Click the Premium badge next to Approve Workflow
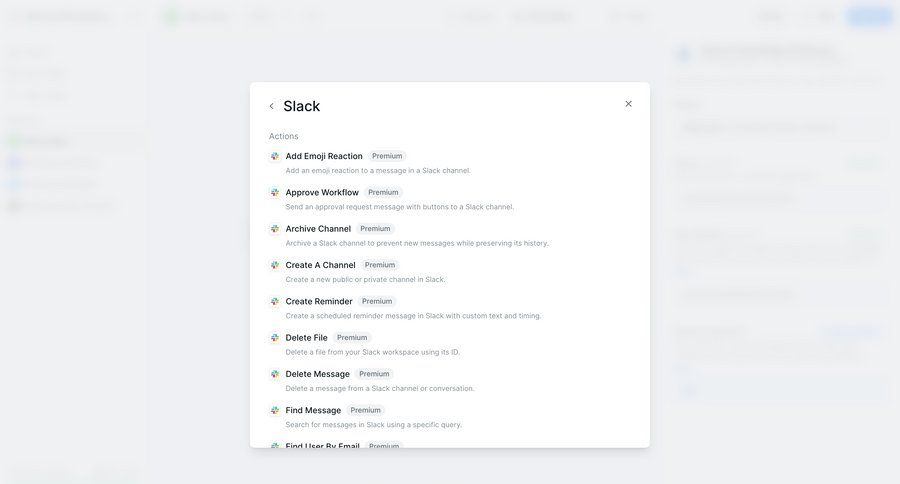The height and width of the screenshot is (484, 900). click(383, 192)
